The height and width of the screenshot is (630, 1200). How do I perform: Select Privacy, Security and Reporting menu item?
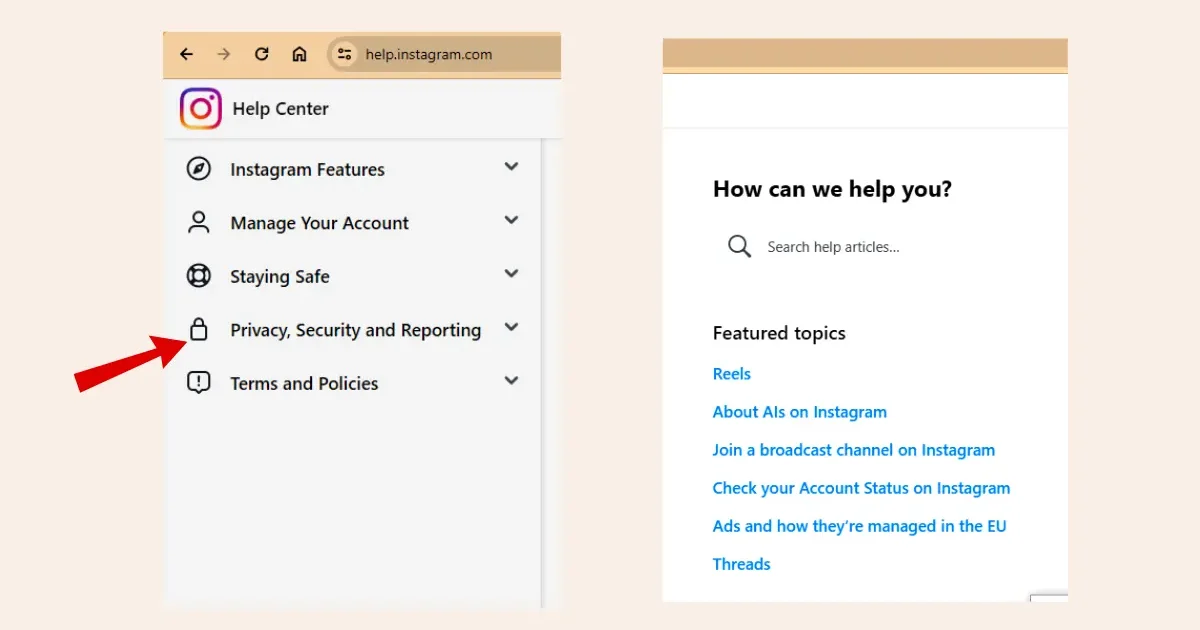point(354,329)
